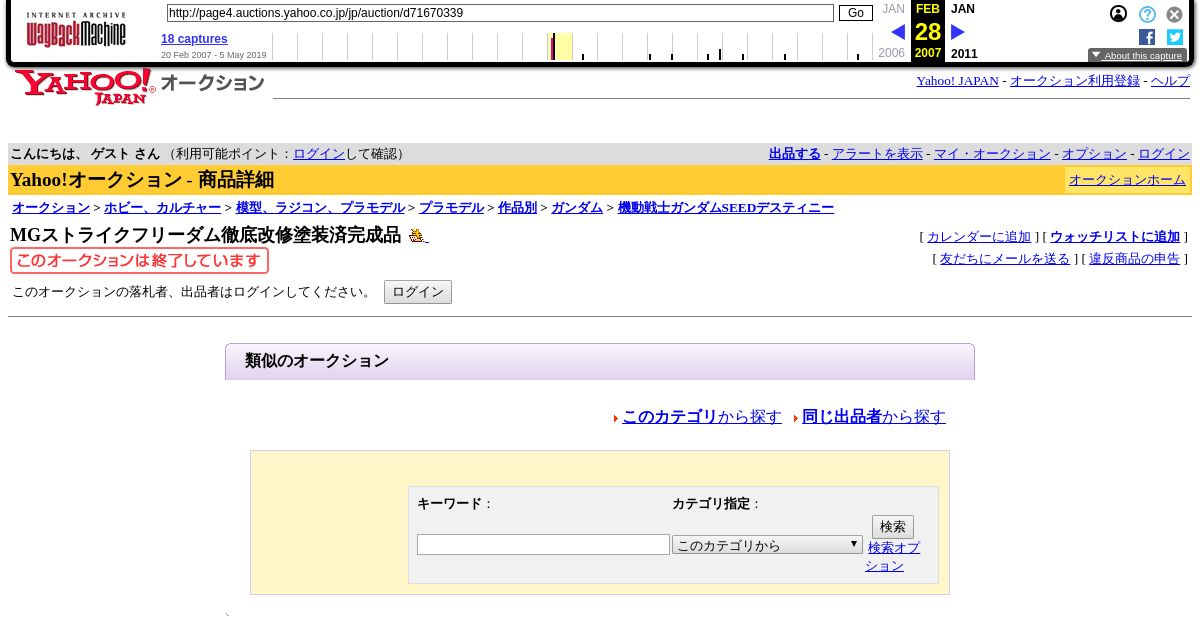Go to previous capture with left blue arrow

[897, 32]
